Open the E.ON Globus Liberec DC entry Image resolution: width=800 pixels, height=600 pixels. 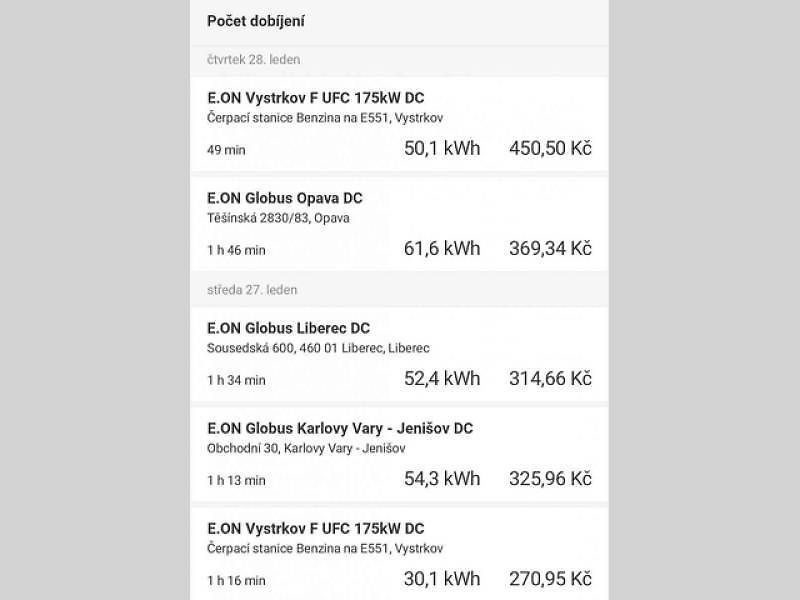point(399,354)
